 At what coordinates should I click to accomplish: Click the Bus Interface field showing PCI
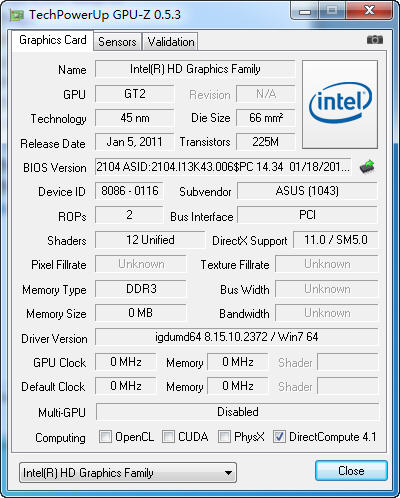307,215
